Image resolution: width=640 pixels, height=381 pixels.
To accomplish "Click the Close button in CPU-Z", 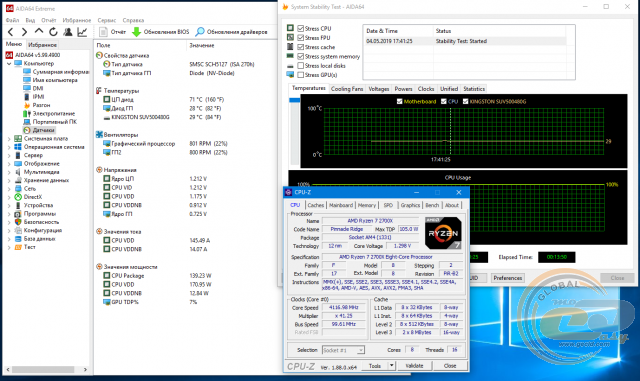I will [x=450, y=365].
